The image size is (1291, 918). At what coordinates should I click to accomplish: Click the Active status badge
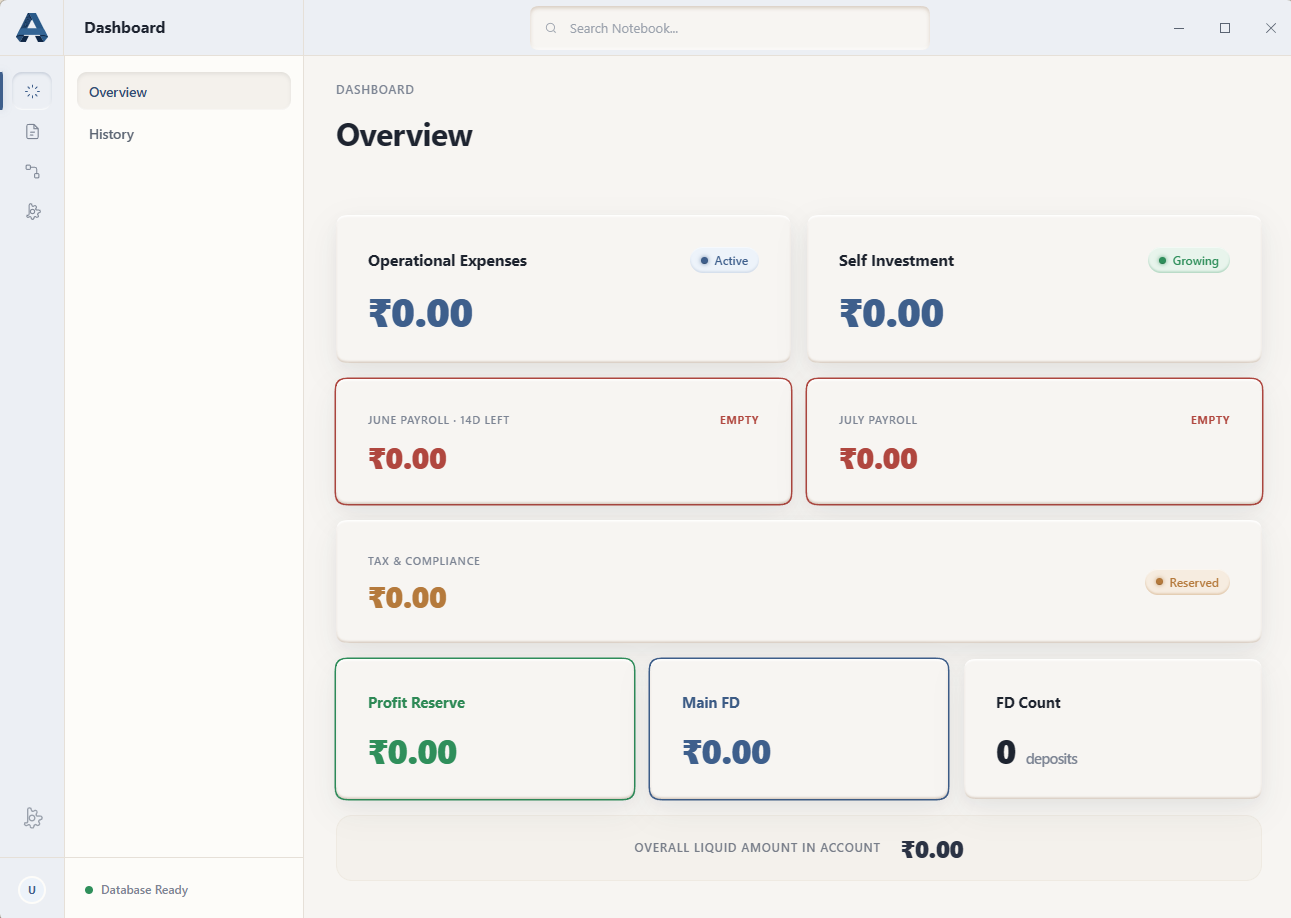[x=725, y=261]
